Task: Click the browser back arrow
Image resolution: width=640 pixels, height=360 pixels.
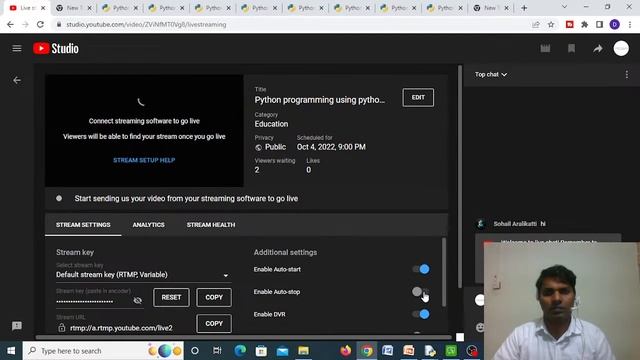Action: pyautogui.click(x=10, y=24)
